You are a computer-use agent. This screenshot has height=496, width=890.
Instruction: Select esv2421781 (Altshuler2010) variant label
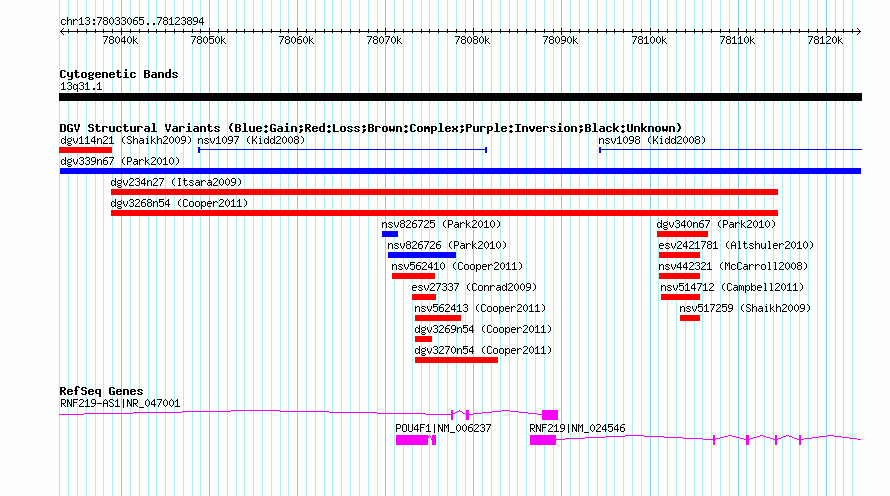(736, 245)
